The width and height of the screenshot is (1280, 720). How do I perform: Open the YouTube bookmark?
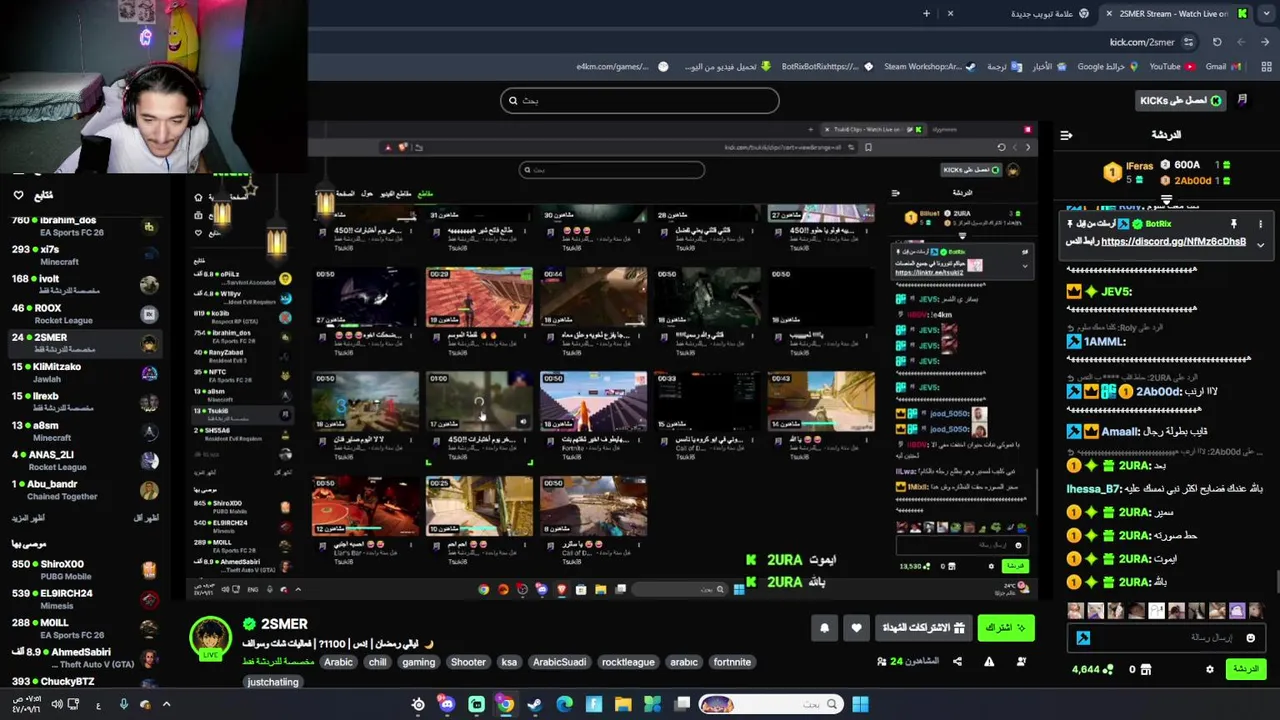[x=1171, y=67]
